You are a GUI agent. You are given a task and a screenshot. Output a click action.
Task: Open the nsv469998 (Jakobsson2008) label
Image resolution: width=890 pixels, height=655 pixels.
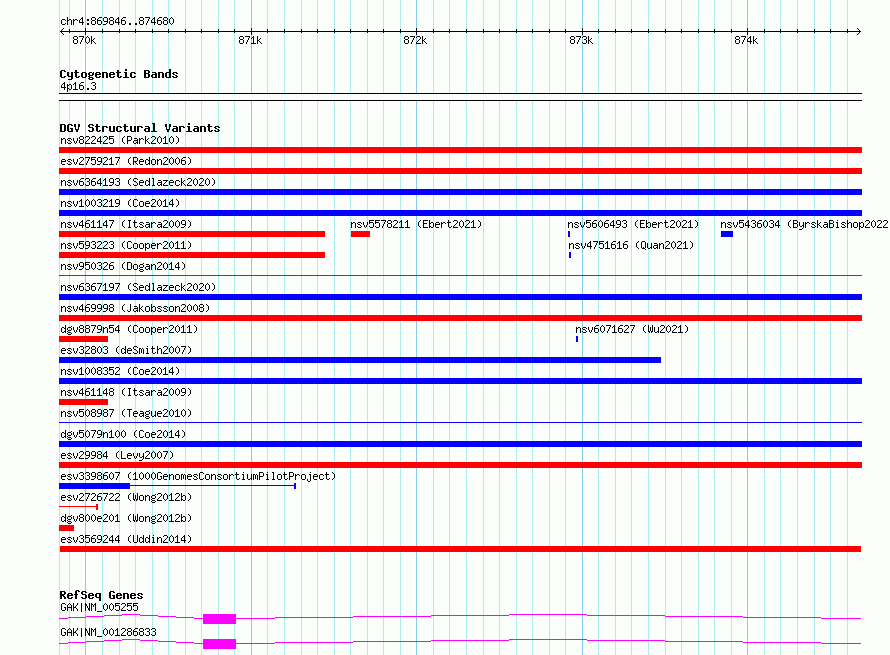[135, 308]
